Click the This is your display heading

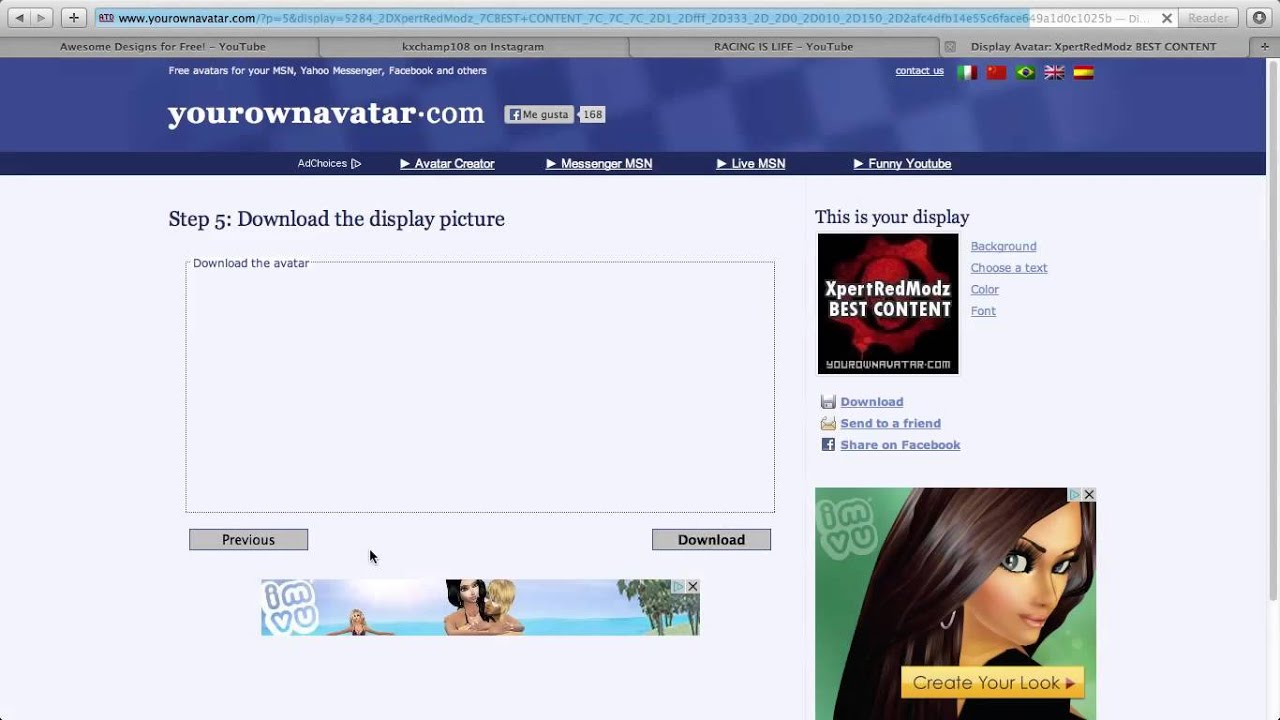pos(892,217)
